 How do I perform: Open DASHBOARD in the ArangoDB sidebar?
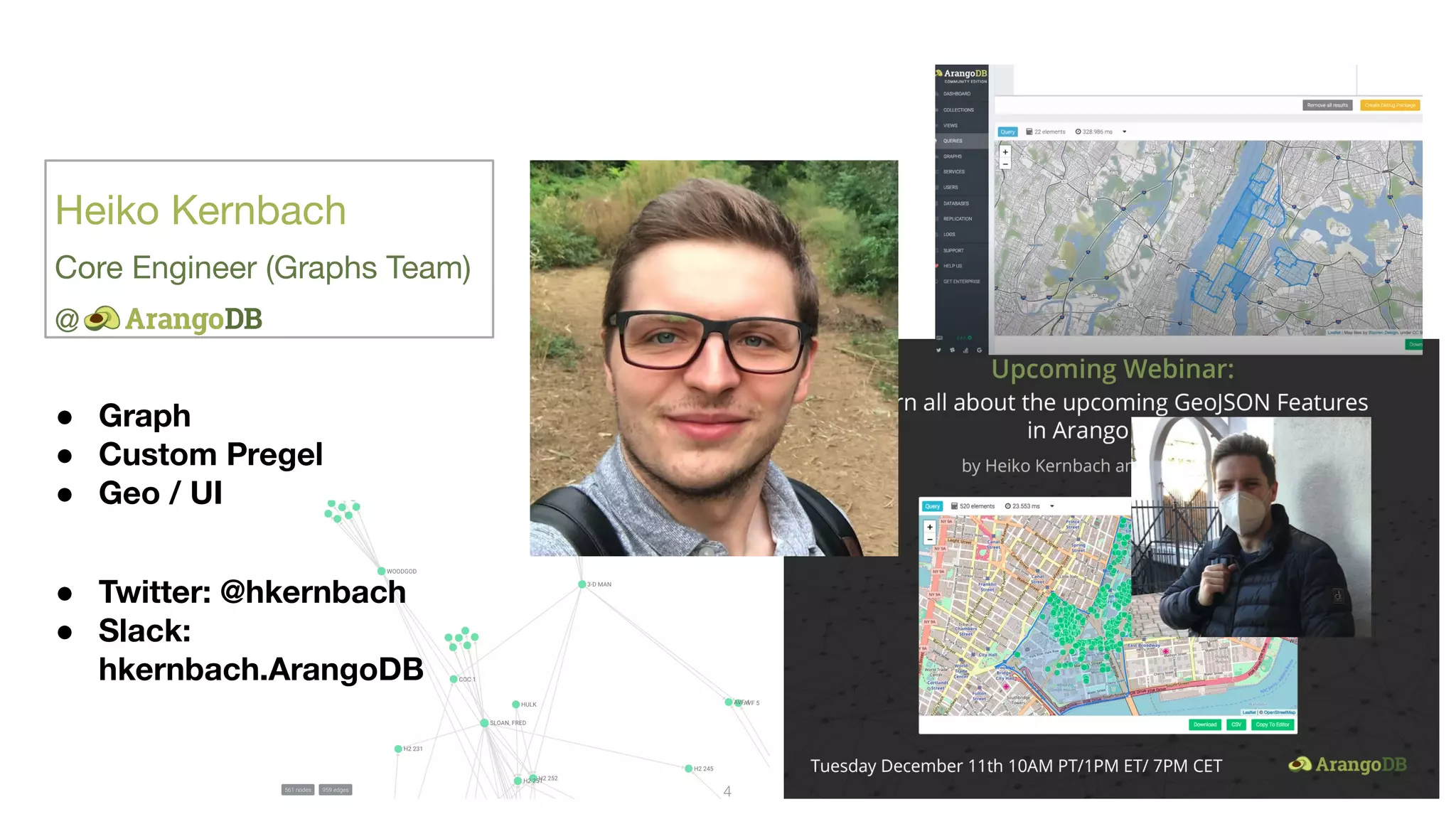tap(957, 94)
